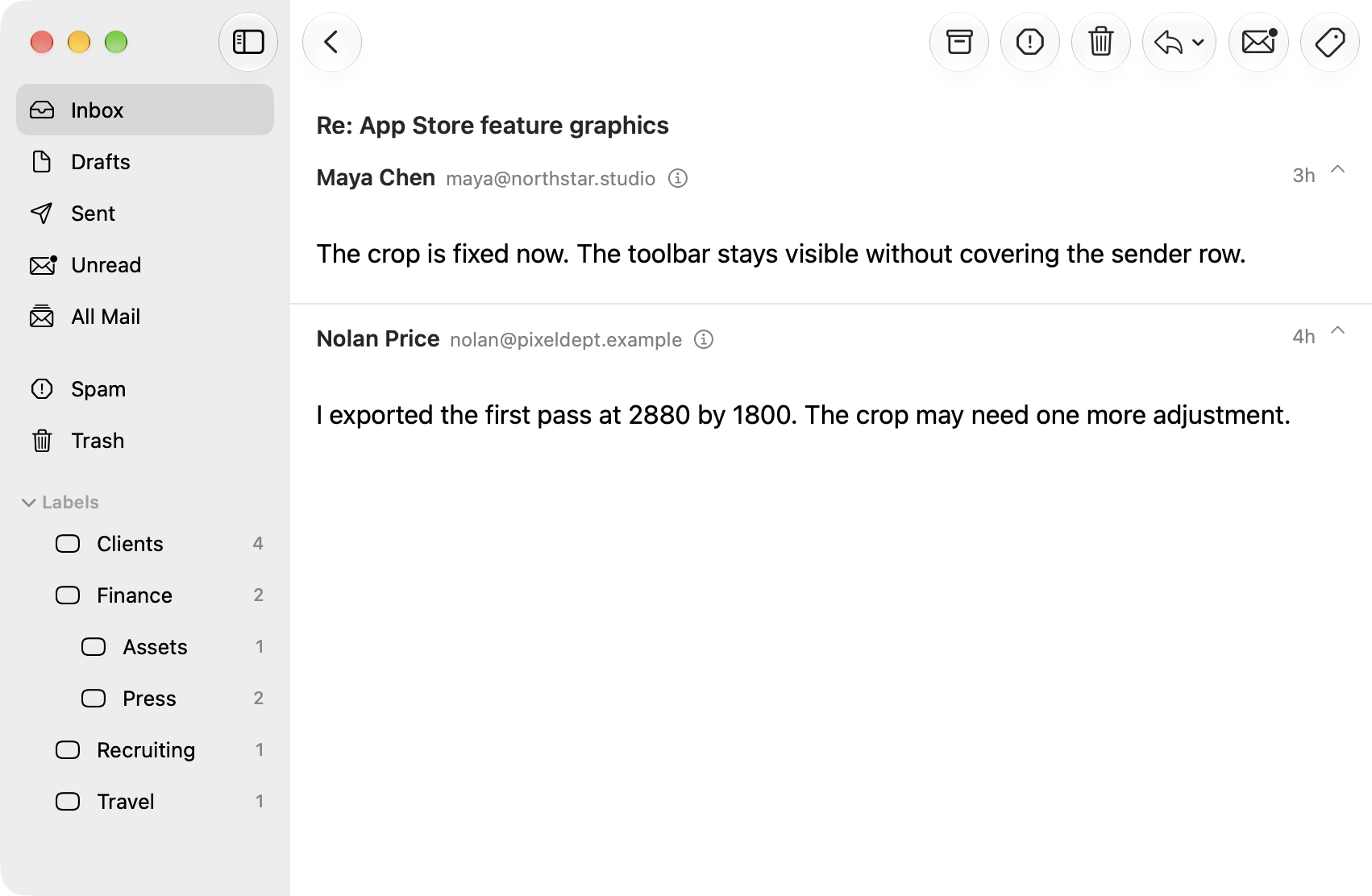Click sender name Maya Chen

376,177
